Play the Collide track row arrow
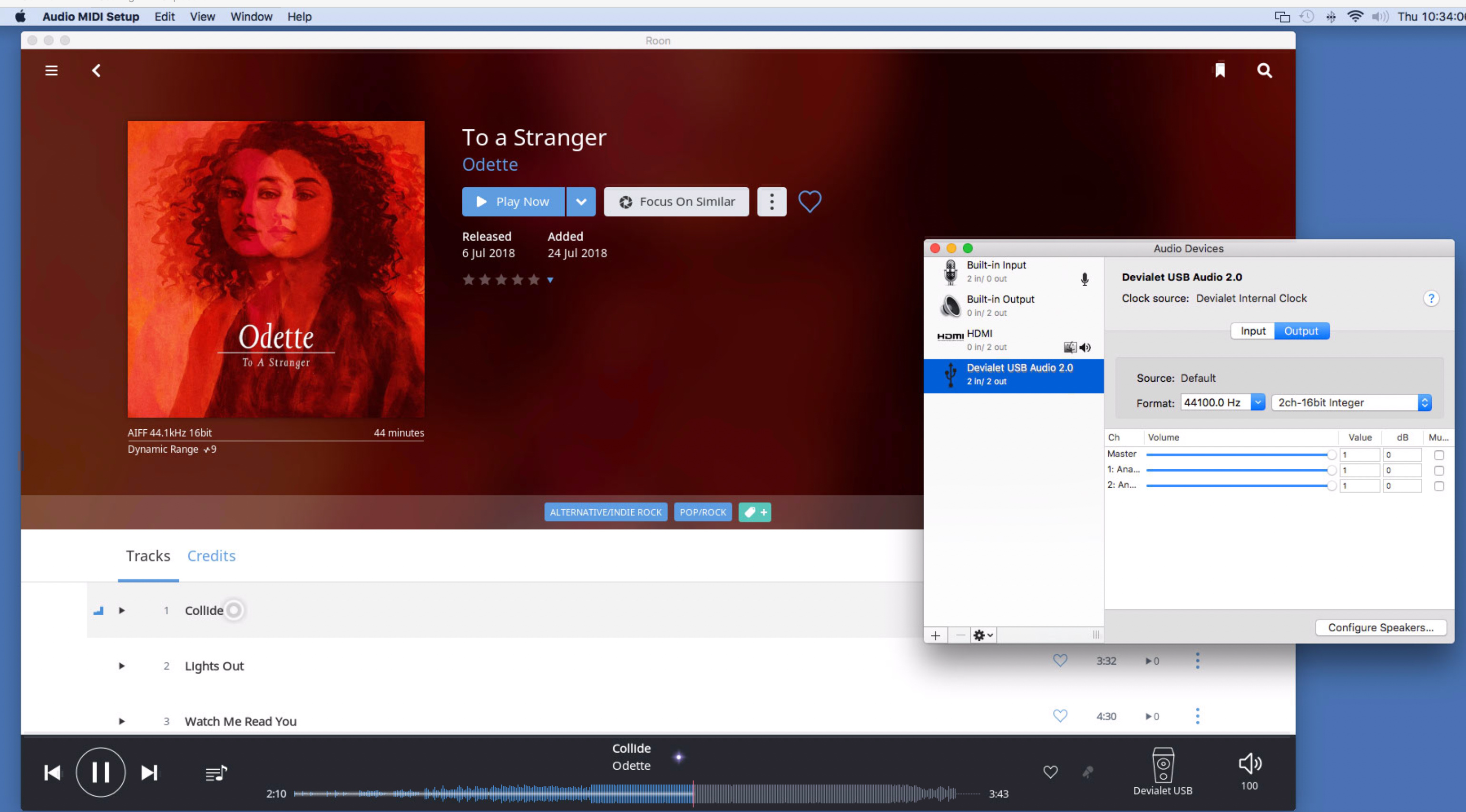Screen dimensions: 1466x812 coord(121,610)
